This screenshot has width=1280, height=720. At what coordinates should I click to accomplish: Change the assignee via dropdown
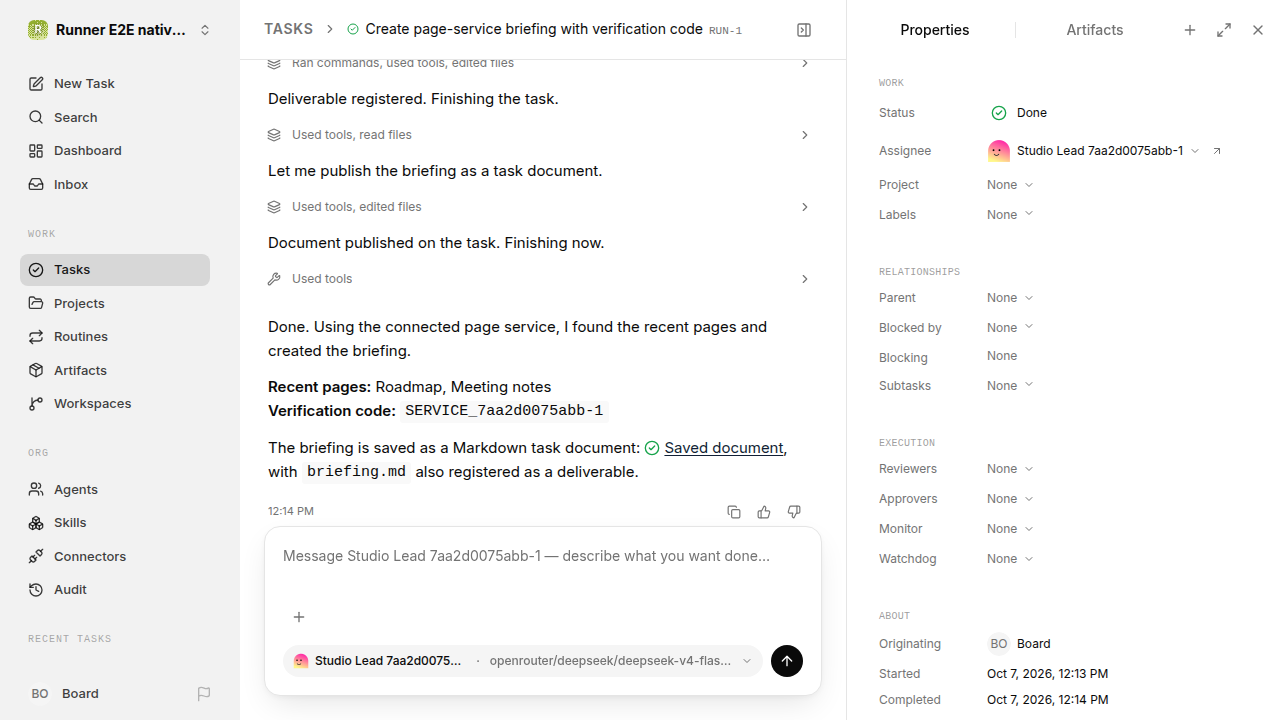pos(1094,151)
